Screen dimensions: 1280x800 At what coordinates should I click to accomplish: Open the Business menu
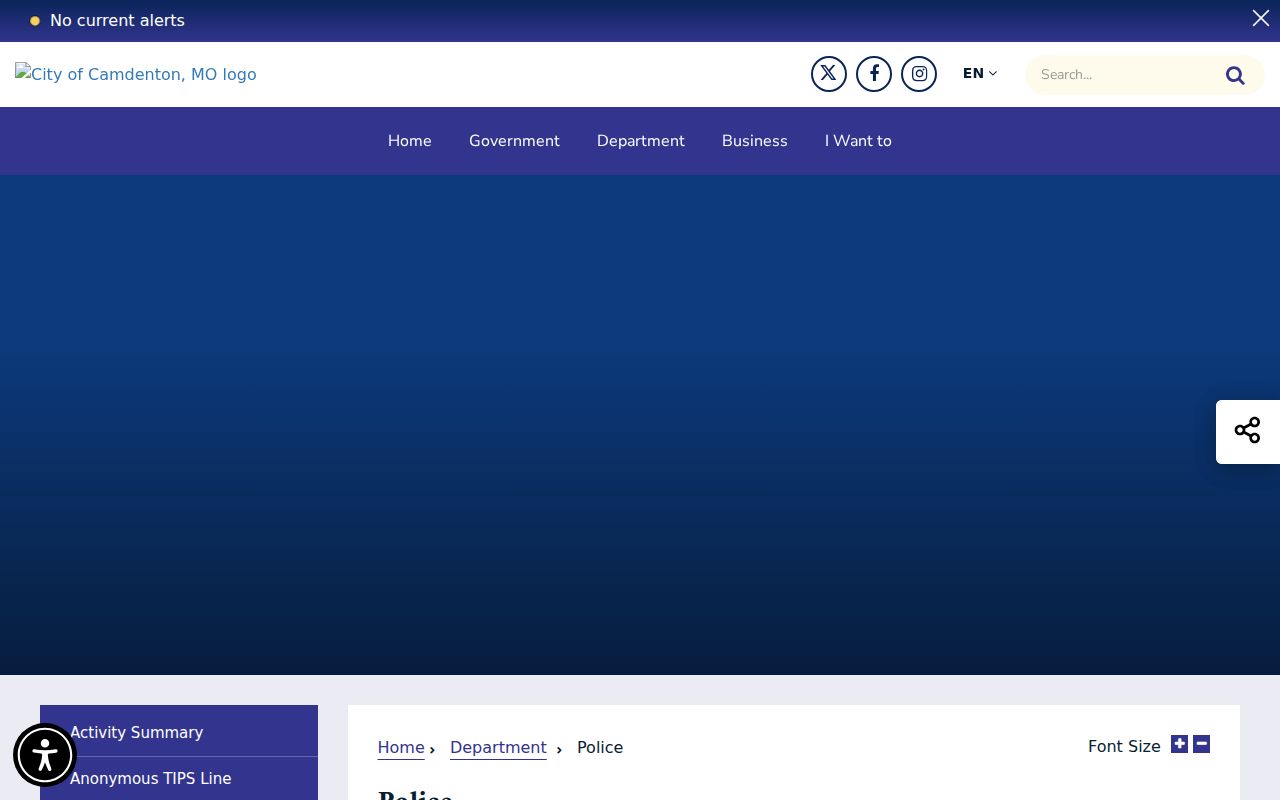tap(755, 141)
